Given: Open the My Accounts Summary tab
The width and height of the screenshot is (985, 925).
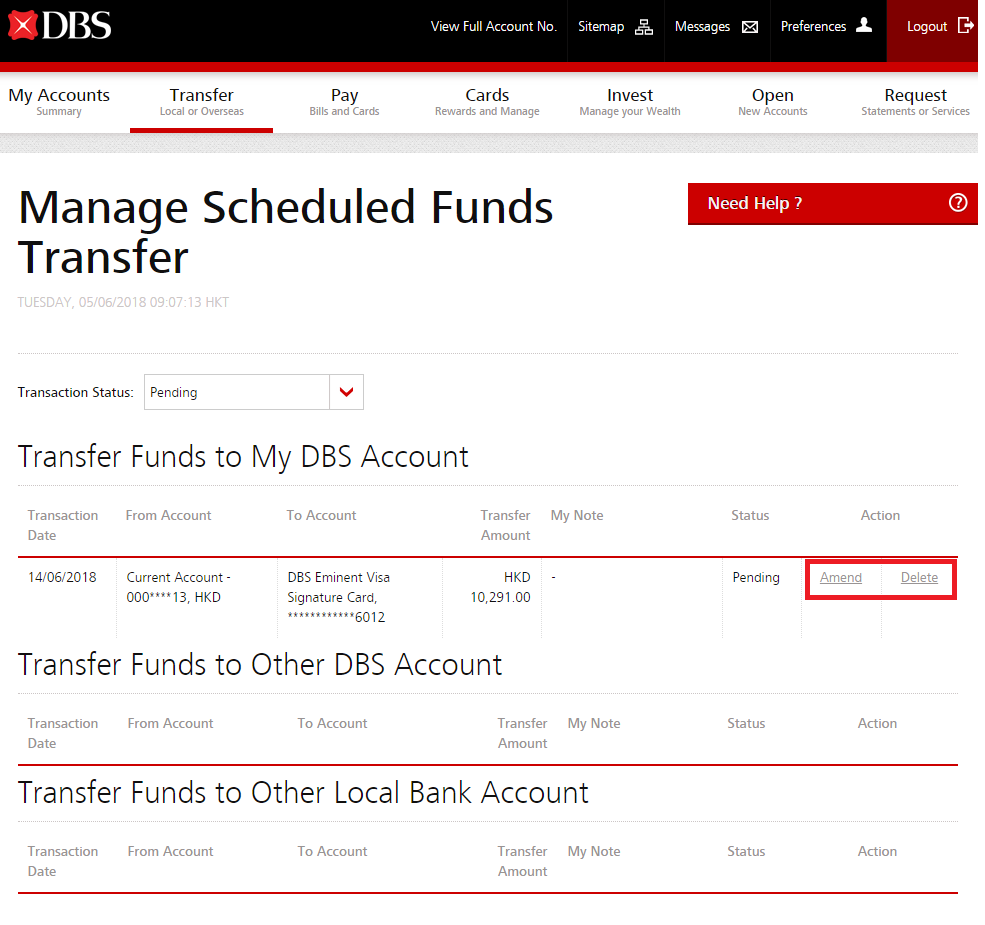Looking at the screenshot, I should (x=59, y=102).
